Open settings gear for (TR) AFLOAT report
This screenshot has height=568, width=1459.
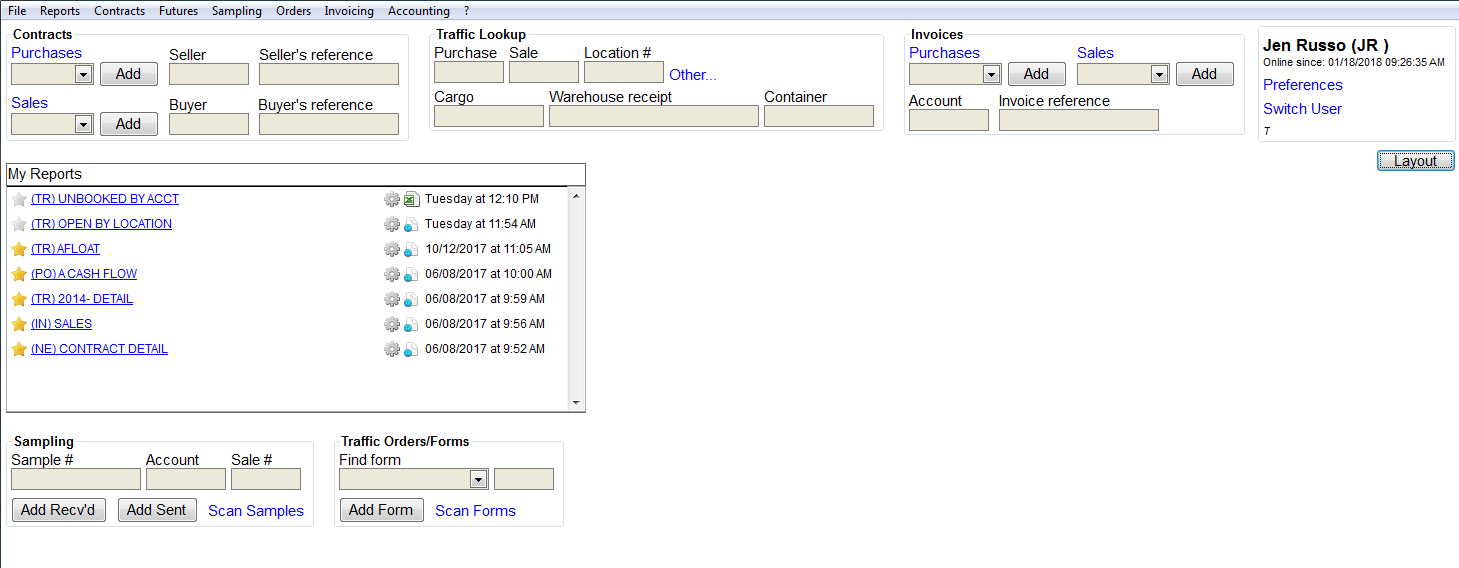[x=392, y=249]
